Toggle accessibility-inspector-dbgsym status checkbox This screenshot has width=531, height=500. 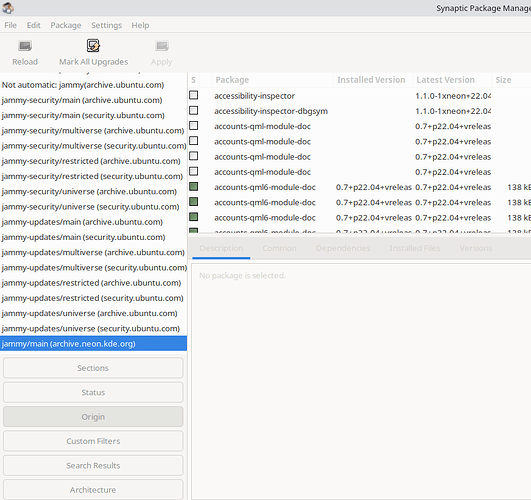tap(194, 110)
